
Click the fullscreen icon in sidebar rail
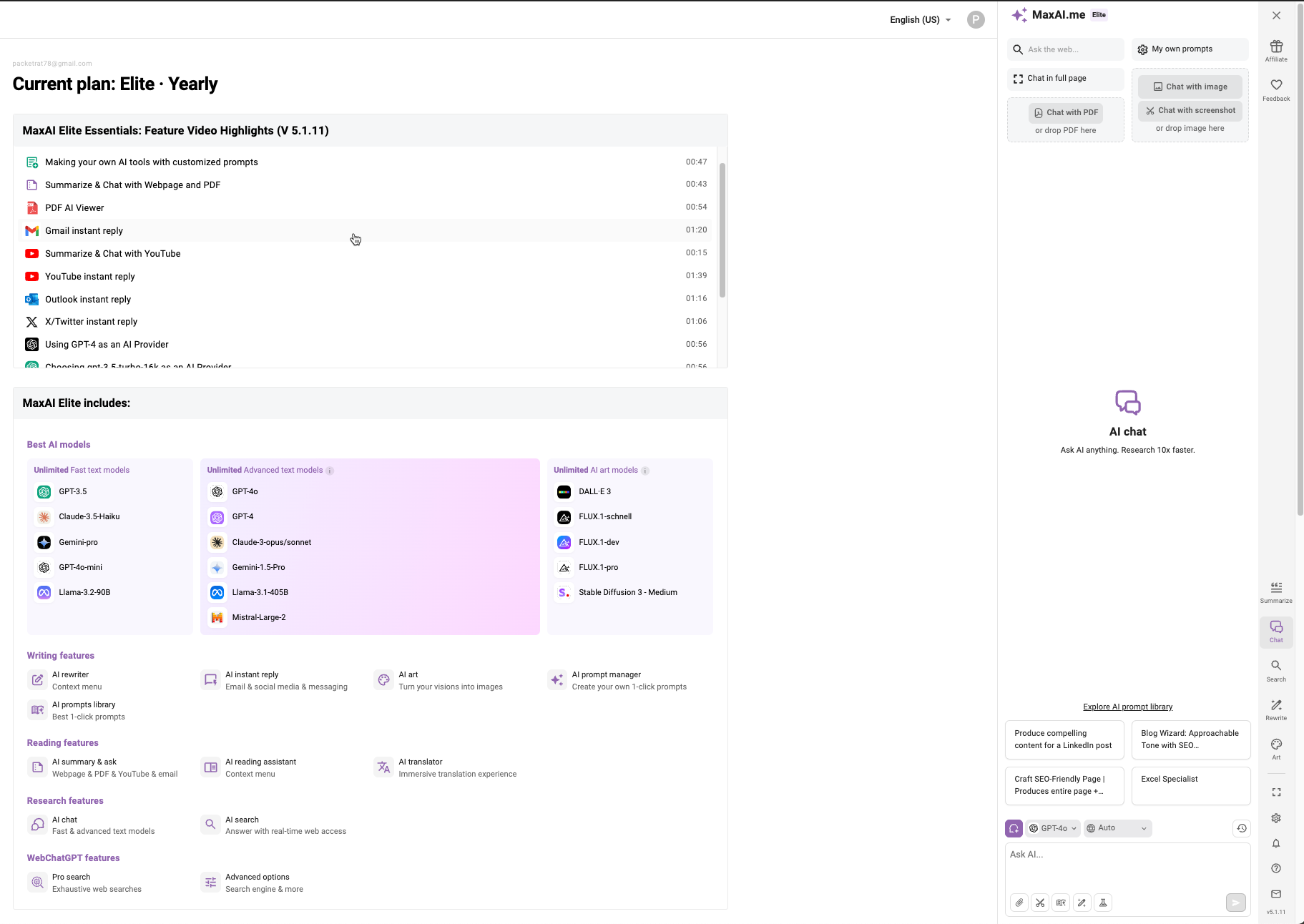[x=1276, y=792]
